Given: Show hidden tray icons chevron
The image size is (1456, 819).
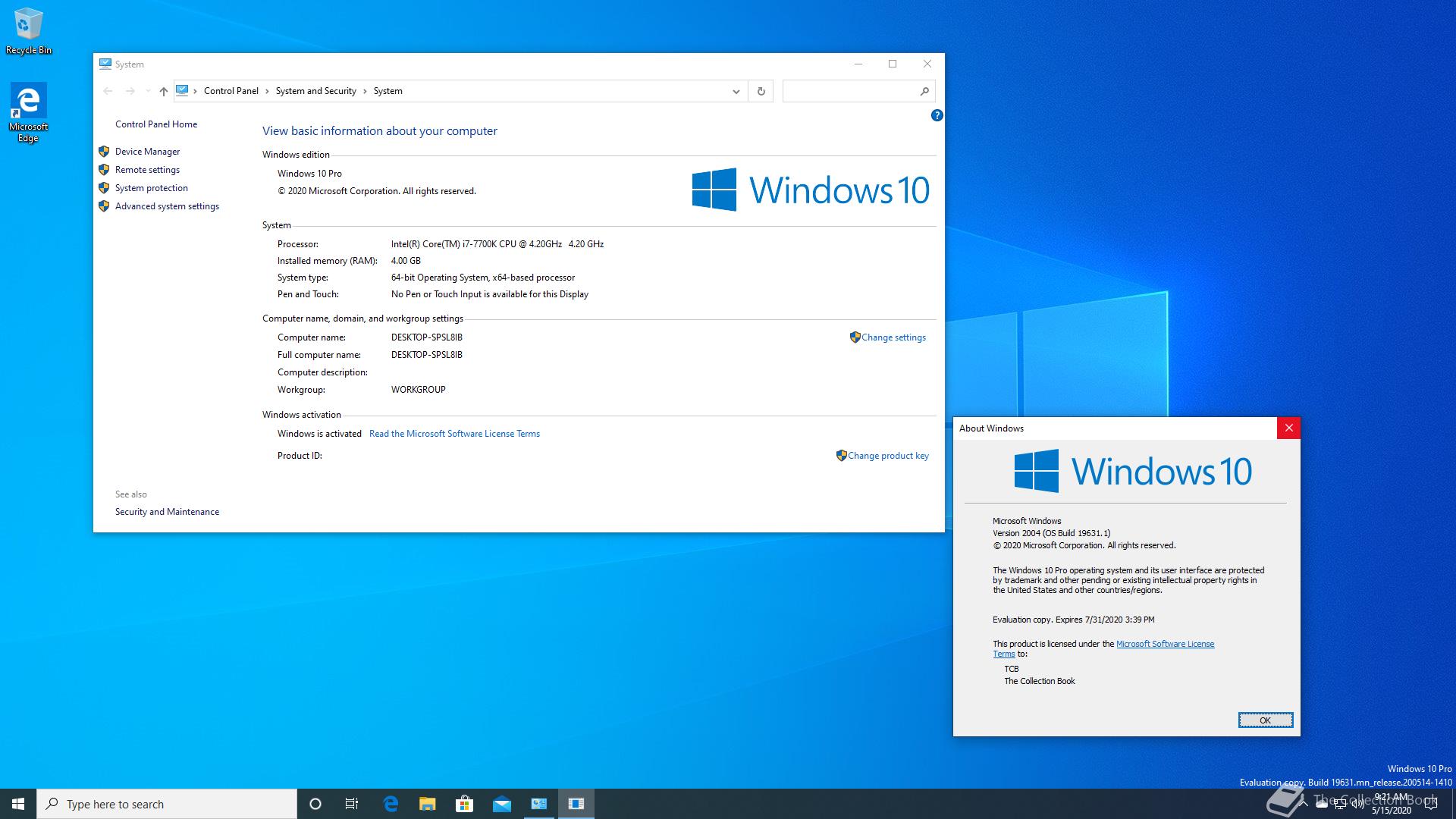Looking at the screenshot, I should coord(1304,805).
